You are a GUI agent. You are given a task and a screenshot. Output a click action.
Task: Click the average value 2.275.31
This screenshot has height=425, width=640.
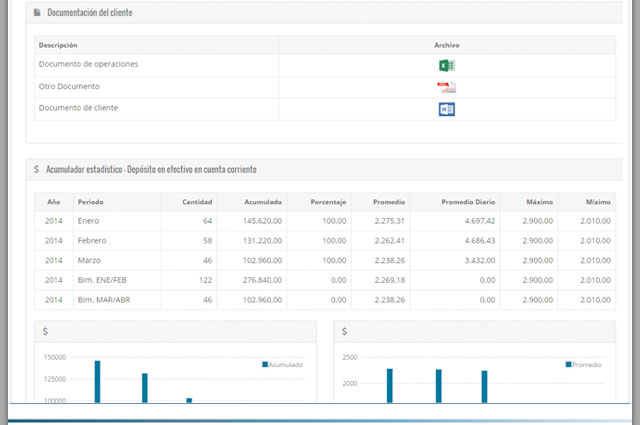pos(390,221)
